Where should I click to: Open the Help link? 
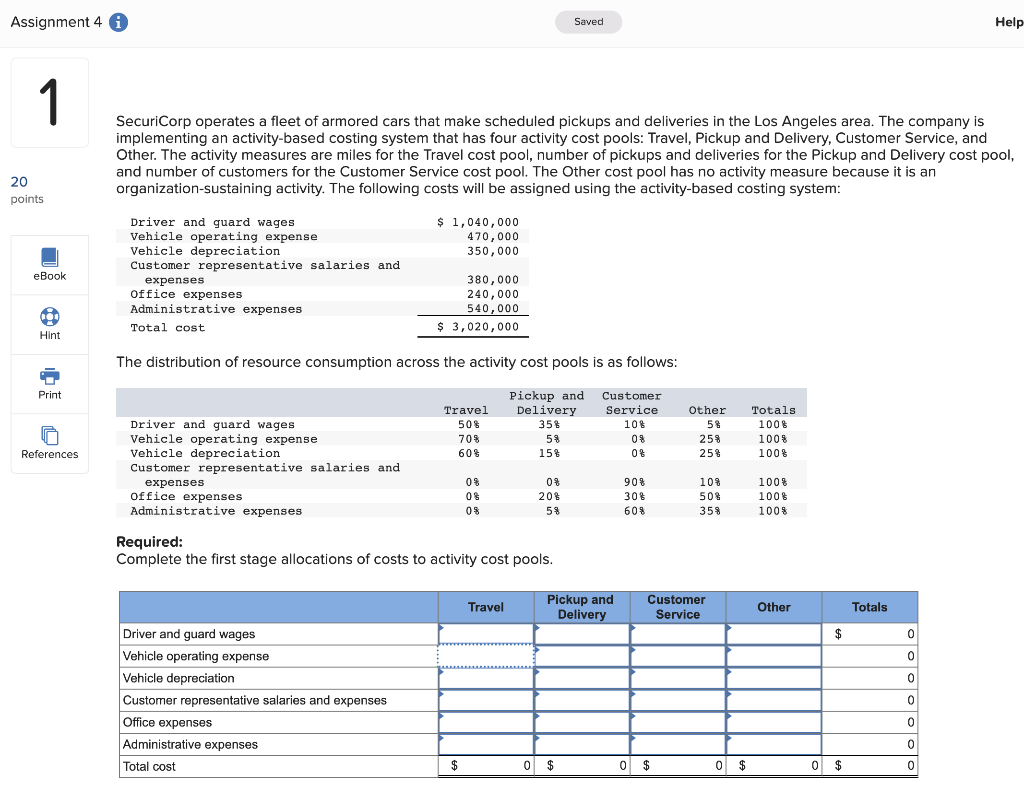pos(1008,21)
